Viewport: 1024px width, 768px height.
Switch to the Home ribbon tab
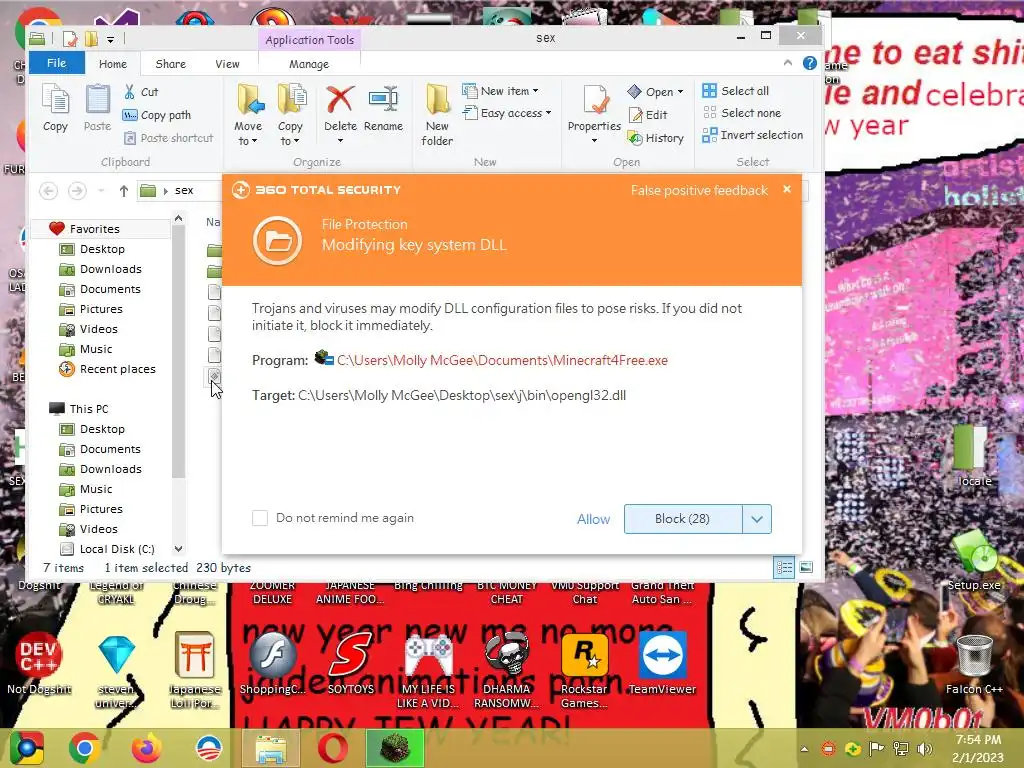(113, 64)
